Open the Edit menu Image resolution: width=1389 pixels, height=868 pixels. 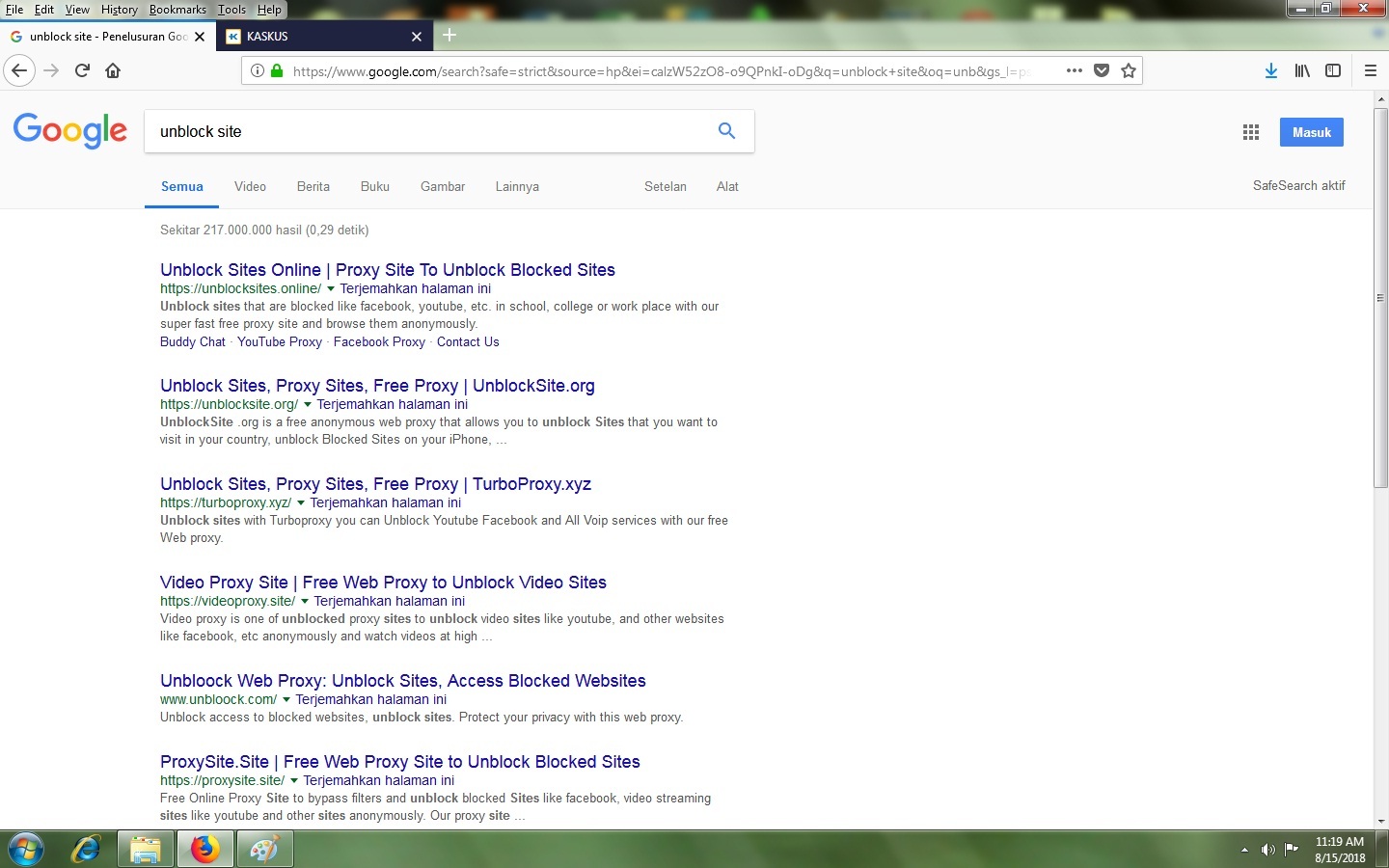pos(44,10)
